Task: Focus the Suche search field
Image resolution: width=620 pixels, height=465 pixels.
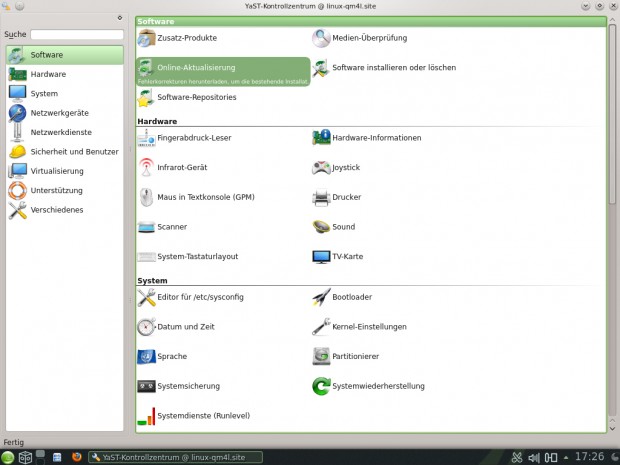Action: tap(77, 34)
